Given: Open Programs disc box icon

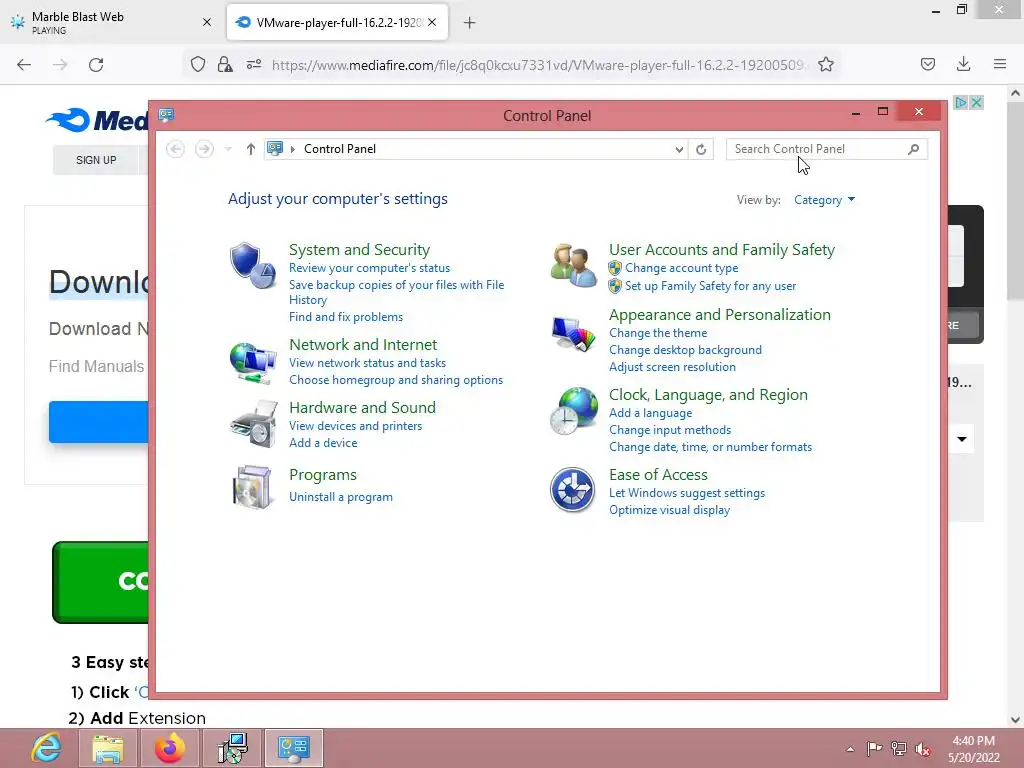Looking at the screenshot, I should tap(252, 487).
